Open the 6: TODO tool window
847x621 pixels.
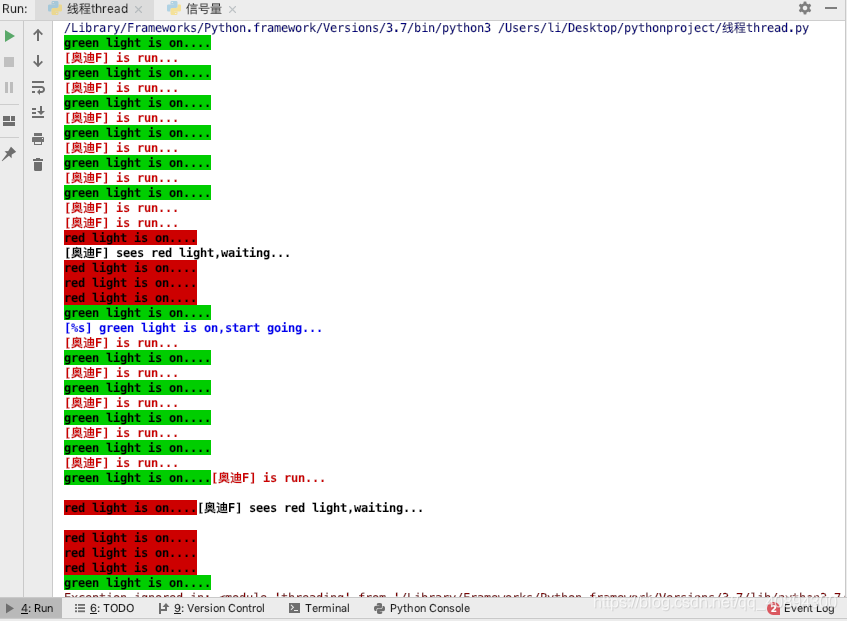tap(104, 608)
